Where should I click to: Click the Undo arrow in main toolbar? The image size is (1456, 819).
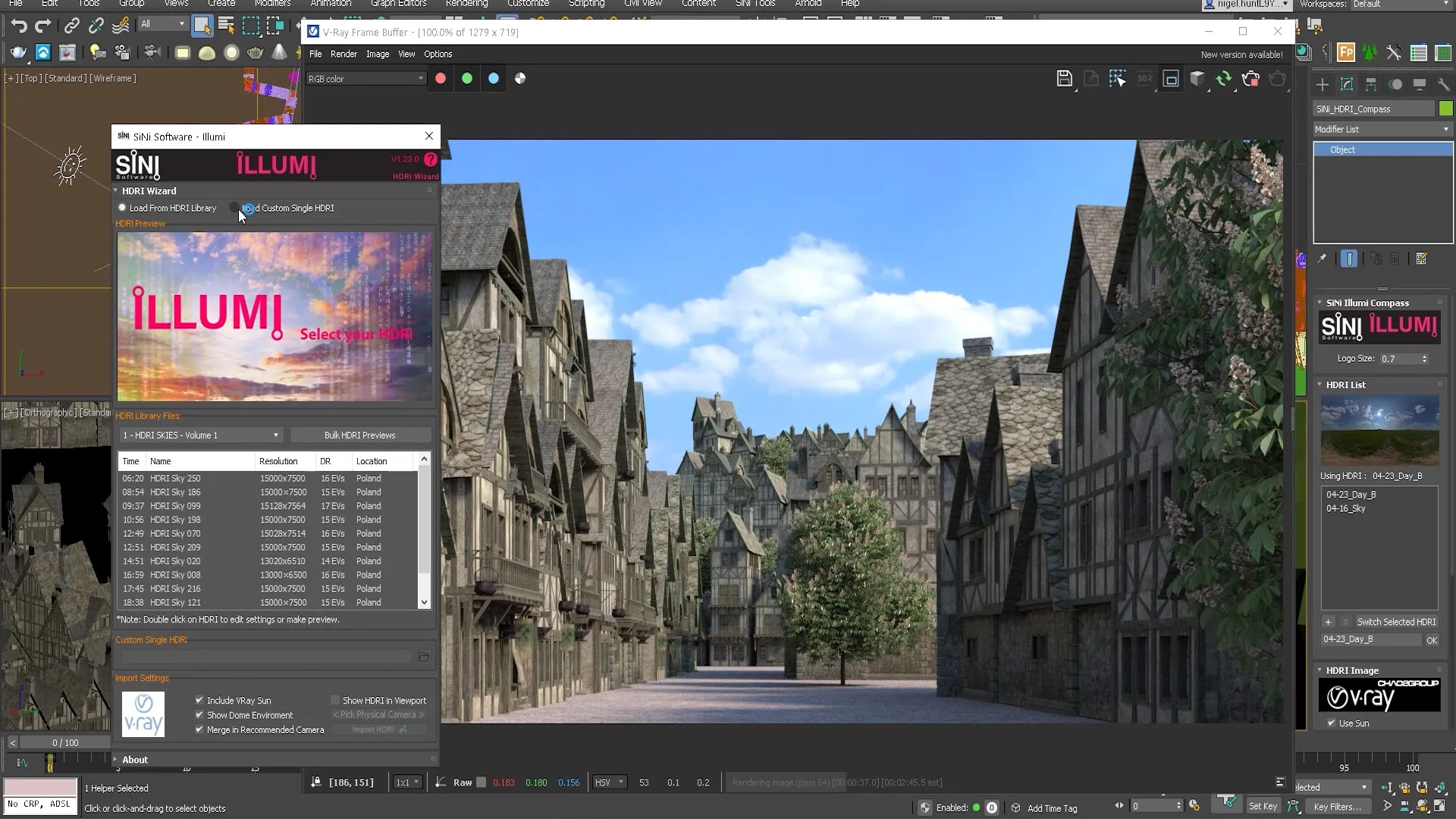tap(19, 26)
